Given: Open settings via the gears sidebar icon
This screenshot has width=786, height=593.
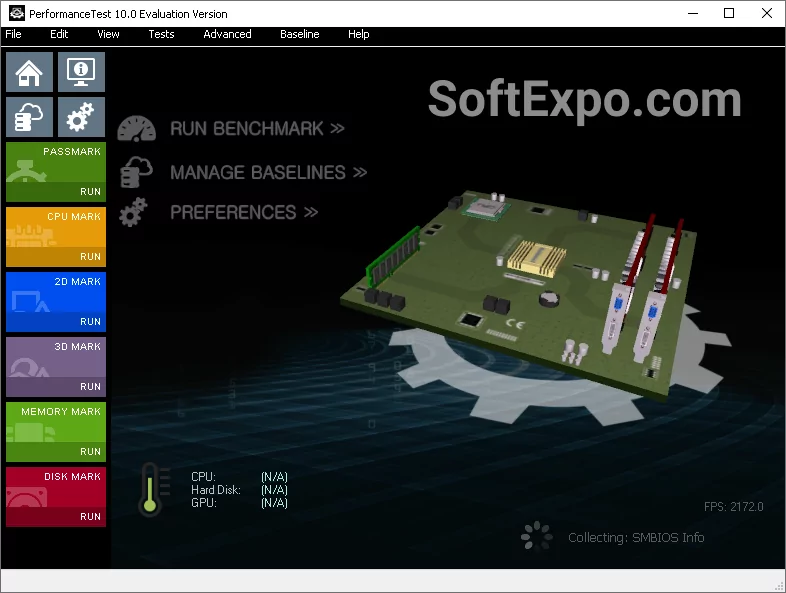Looking at the screenshot, I should tap(81, 118).
